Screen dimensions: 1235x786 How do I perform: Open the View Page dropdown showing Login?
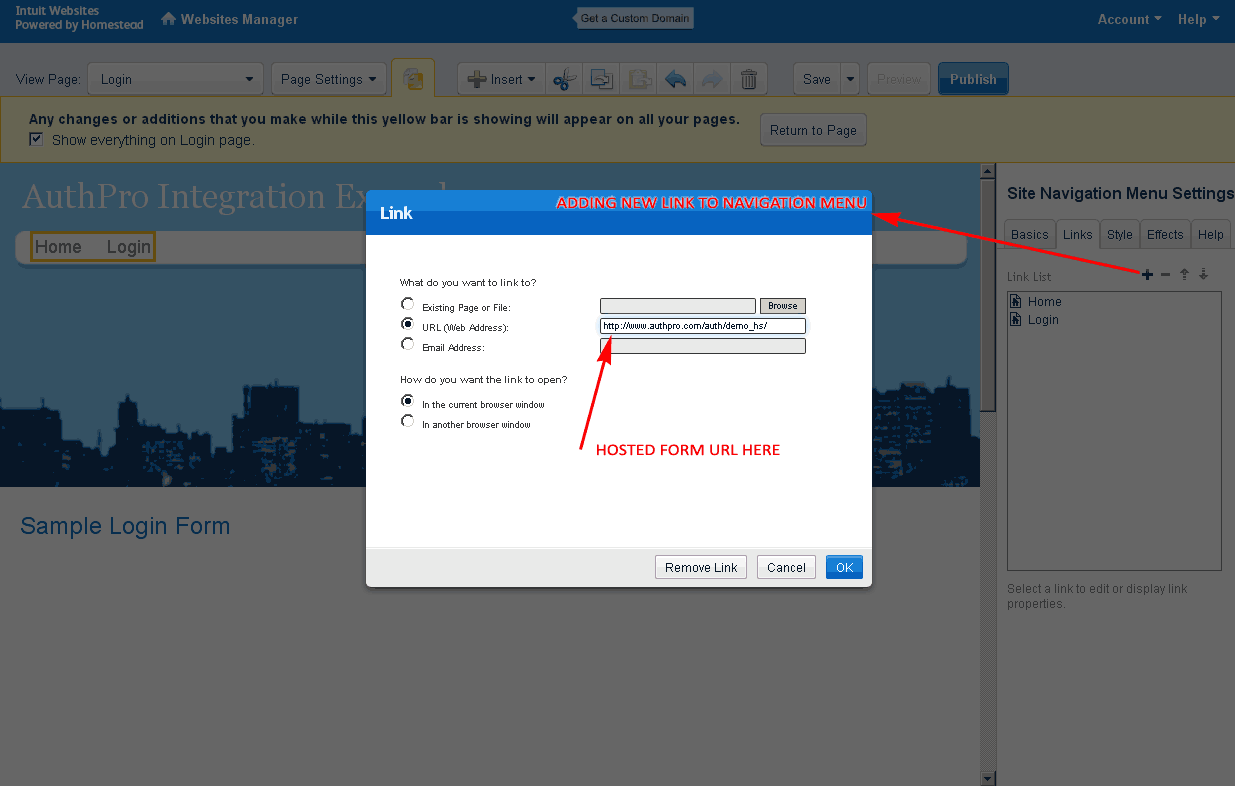(176, 79)
